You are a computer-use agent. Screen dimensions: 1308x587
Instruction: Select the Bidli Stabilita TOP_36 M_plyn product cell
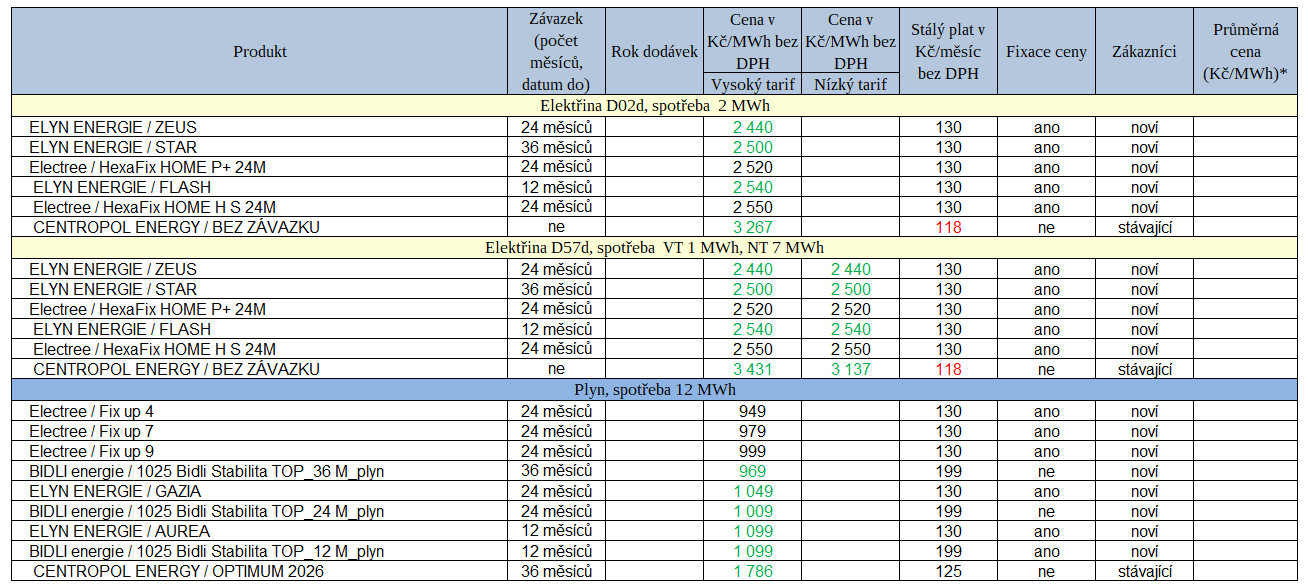tap(206, 471)
